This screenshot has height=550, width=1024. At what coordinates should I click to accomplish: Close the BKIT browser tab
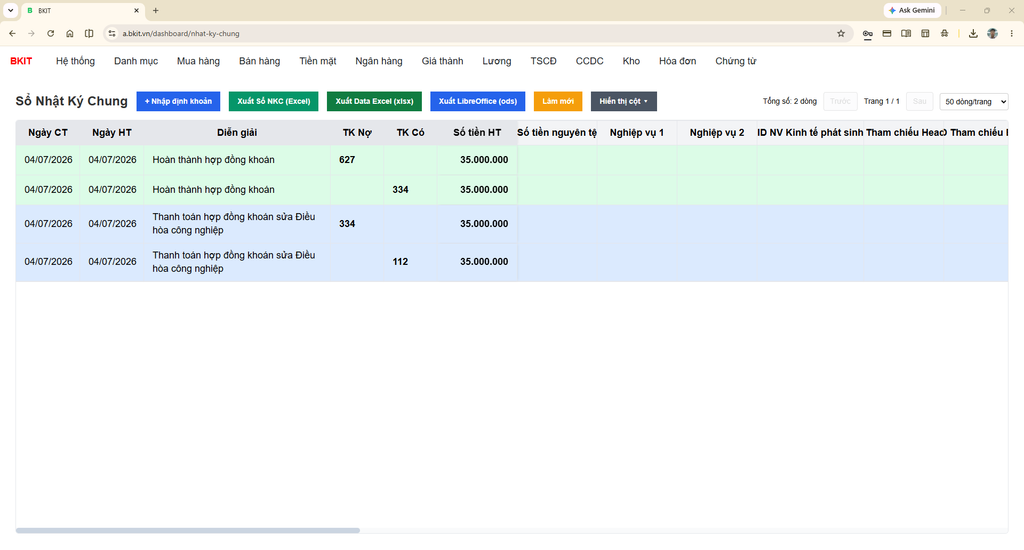pos(136,10)
